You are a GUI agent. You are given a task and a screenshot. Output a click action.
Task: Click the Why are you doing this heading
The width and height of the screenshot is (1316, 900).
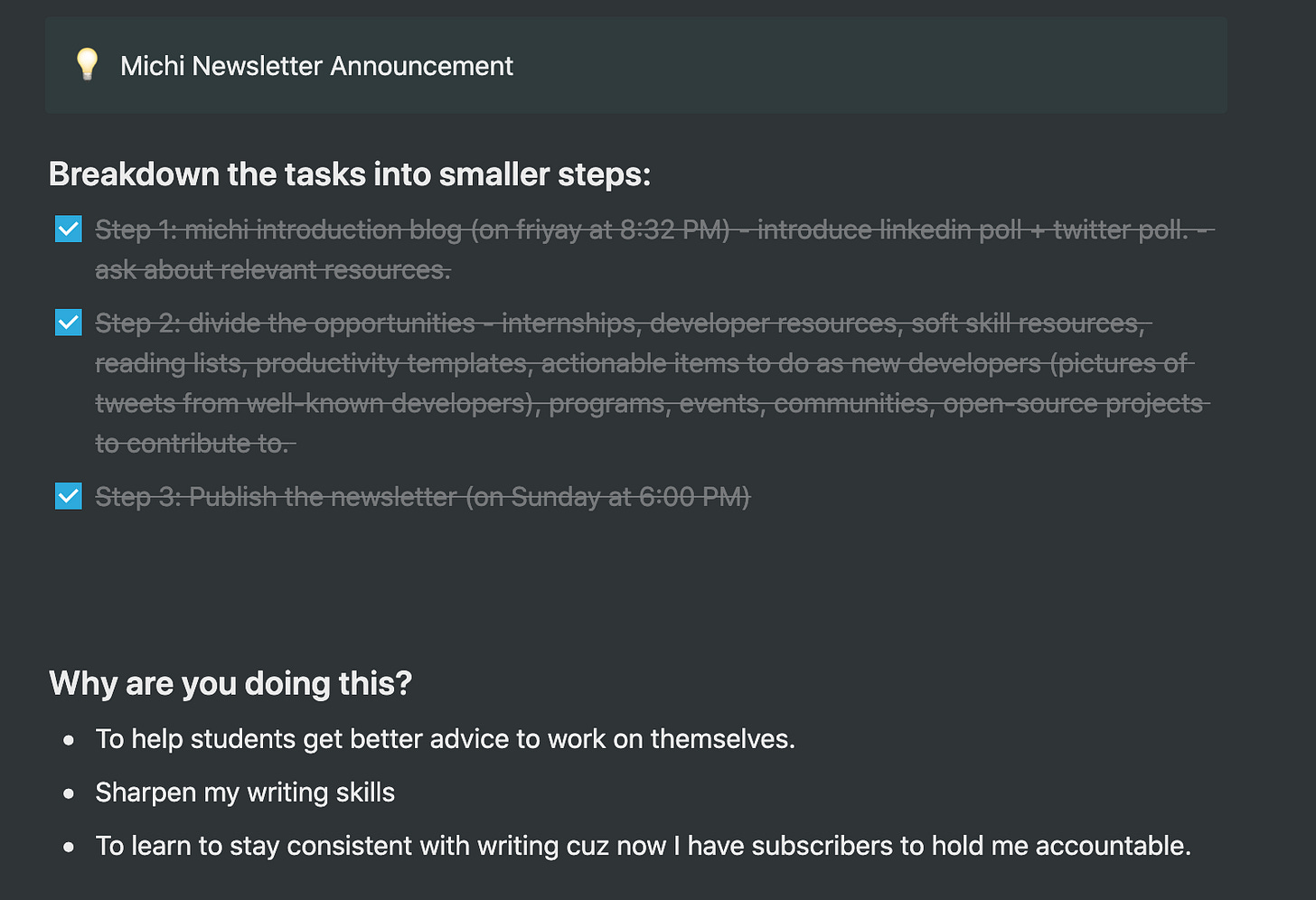tap(230, 683)
